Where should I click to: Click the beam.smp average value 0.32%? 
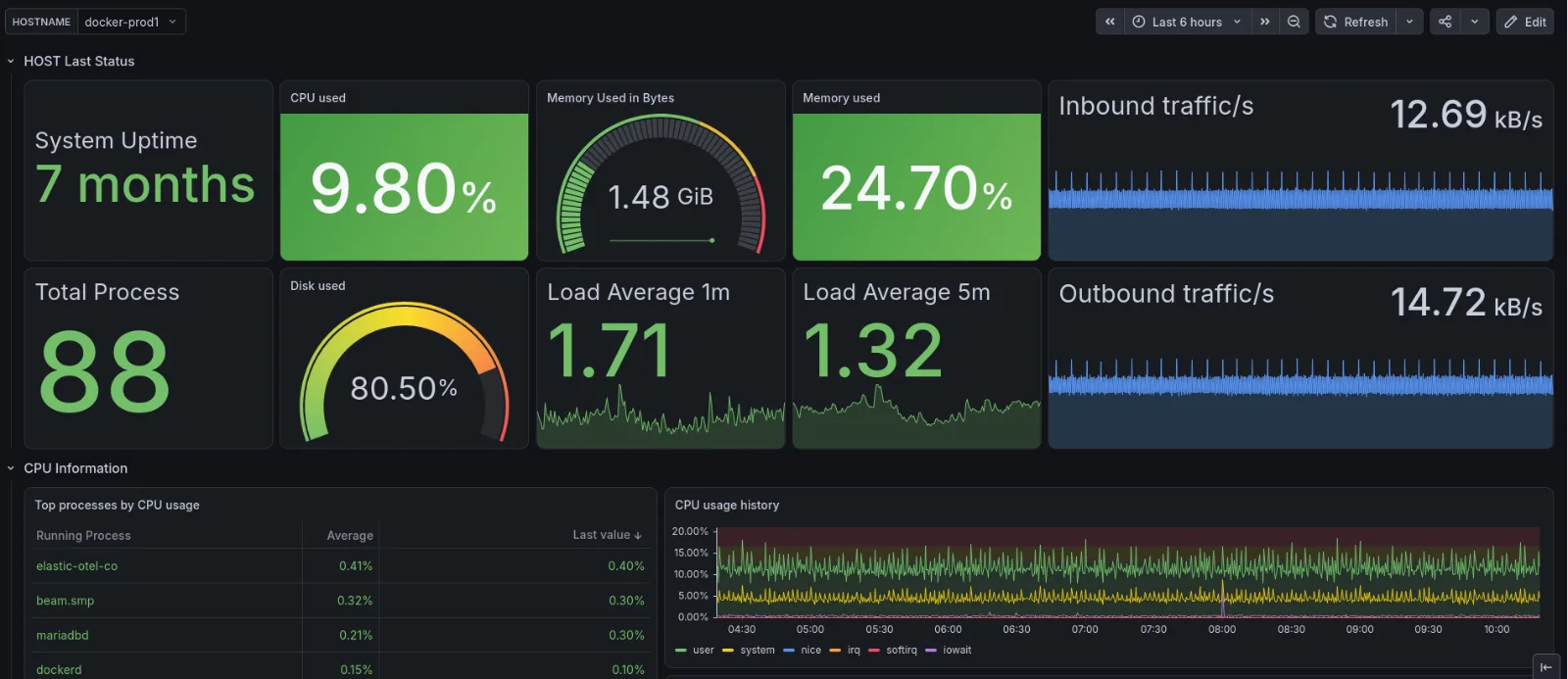[x=355, y=601]
